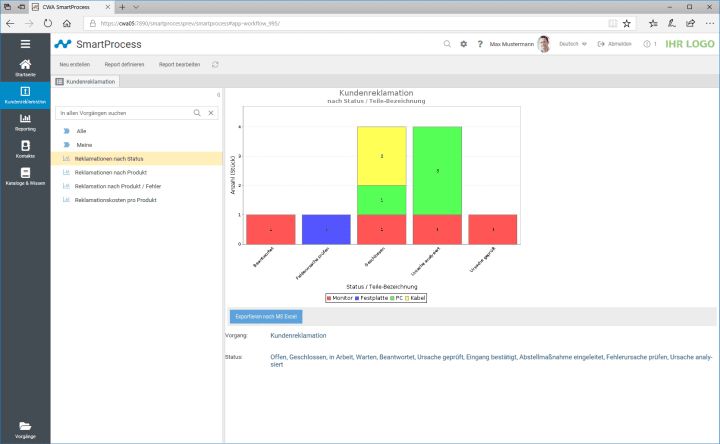Go to Startseite in the sidebar

pos(25,67)
